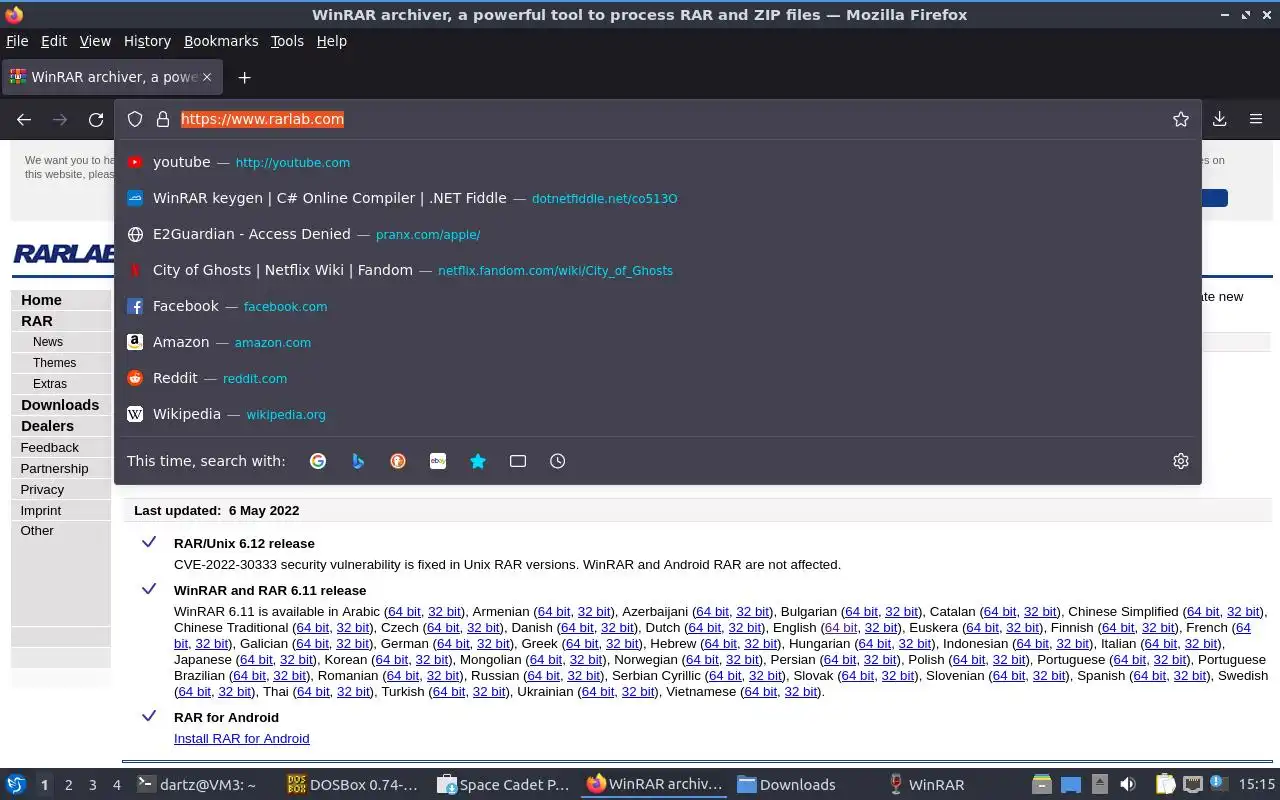Open the Privacy sidebar link
The image size is (1280, 800).
(42, 490)
